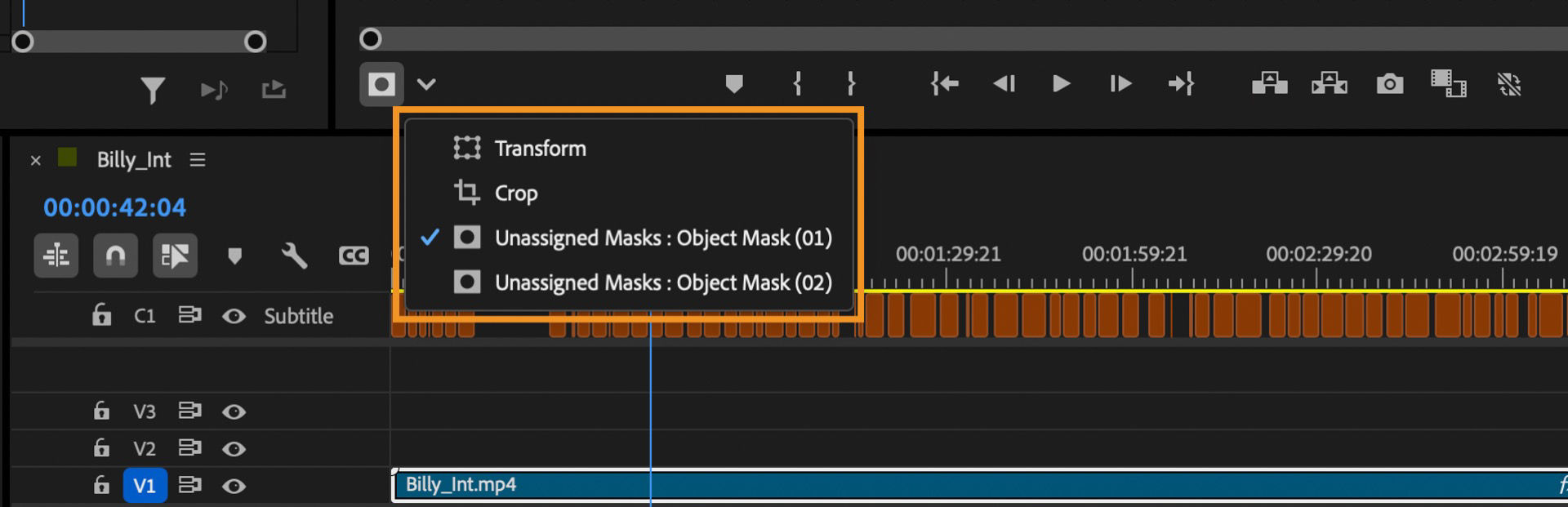Toggle sync lock on C1 track

pos(189,315)
